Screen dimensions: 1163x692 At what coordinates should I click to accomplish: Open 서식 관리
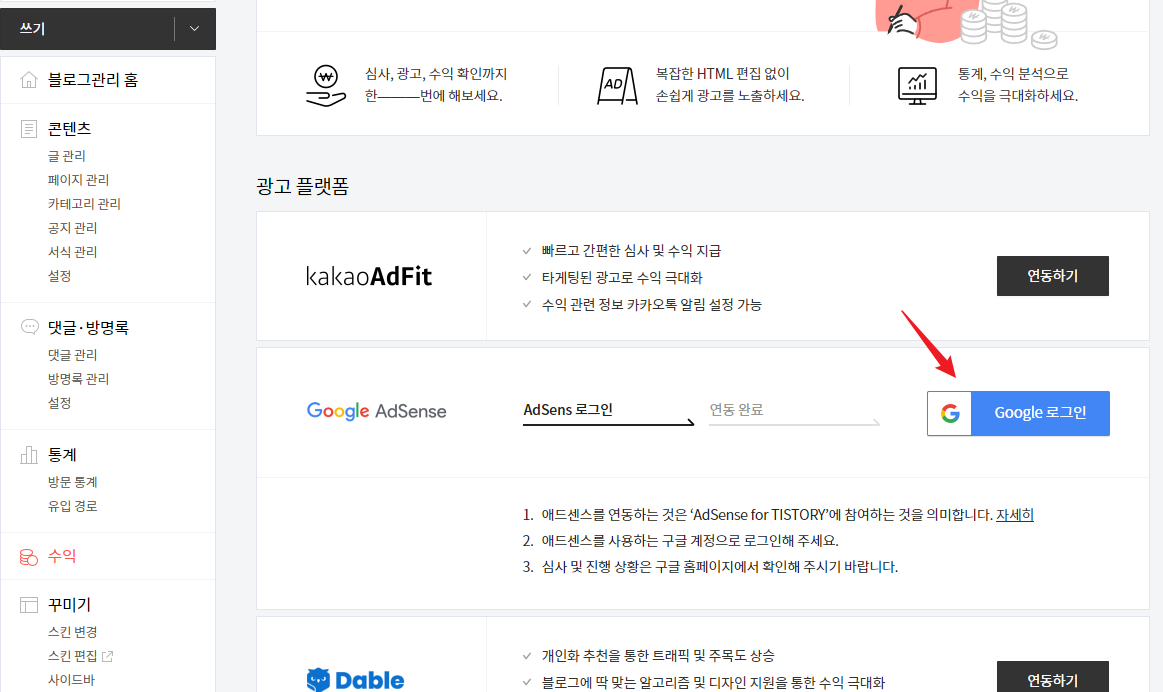[x=73, y=252]
